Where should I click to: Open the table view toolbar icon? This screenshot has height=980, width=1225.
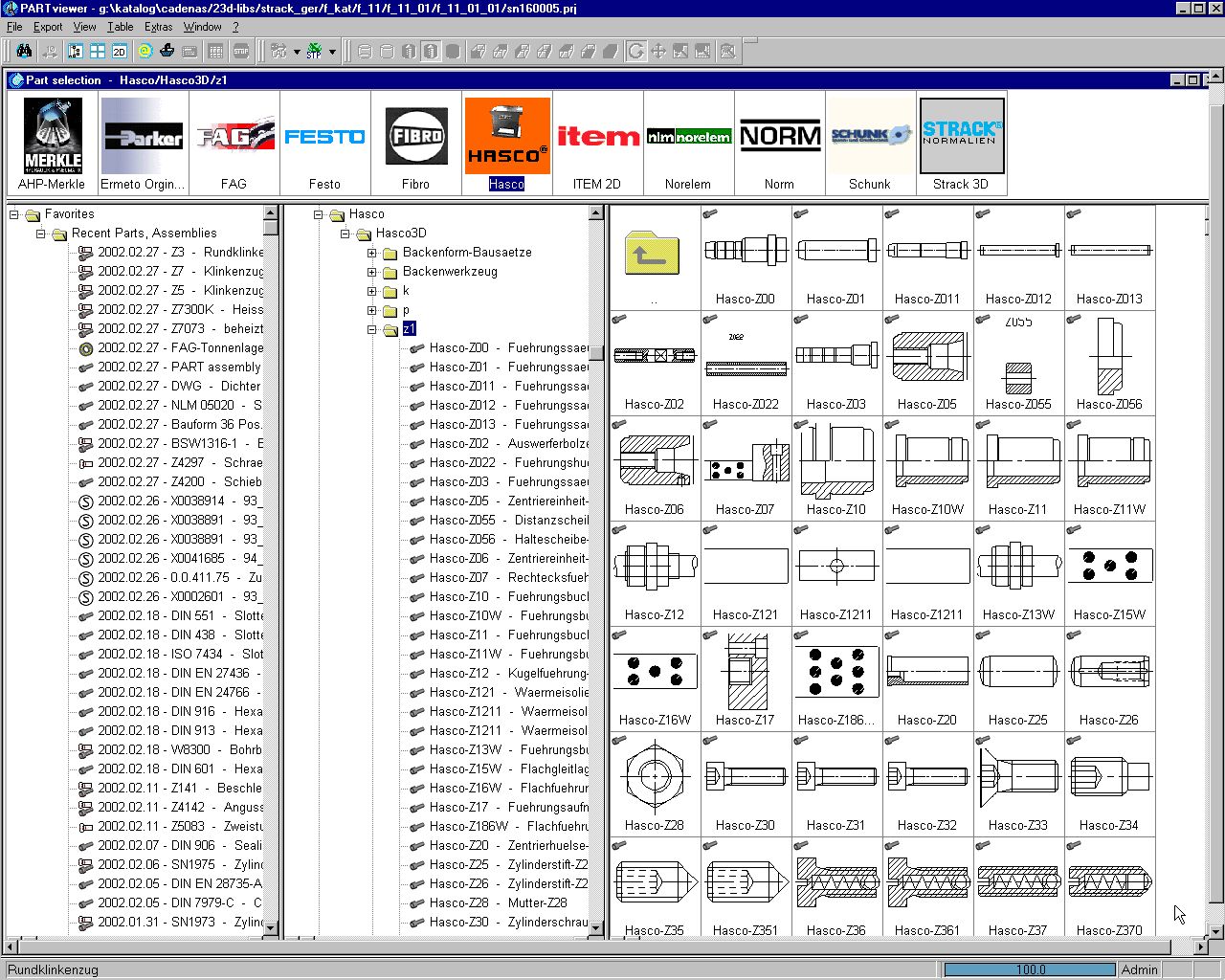216,51
